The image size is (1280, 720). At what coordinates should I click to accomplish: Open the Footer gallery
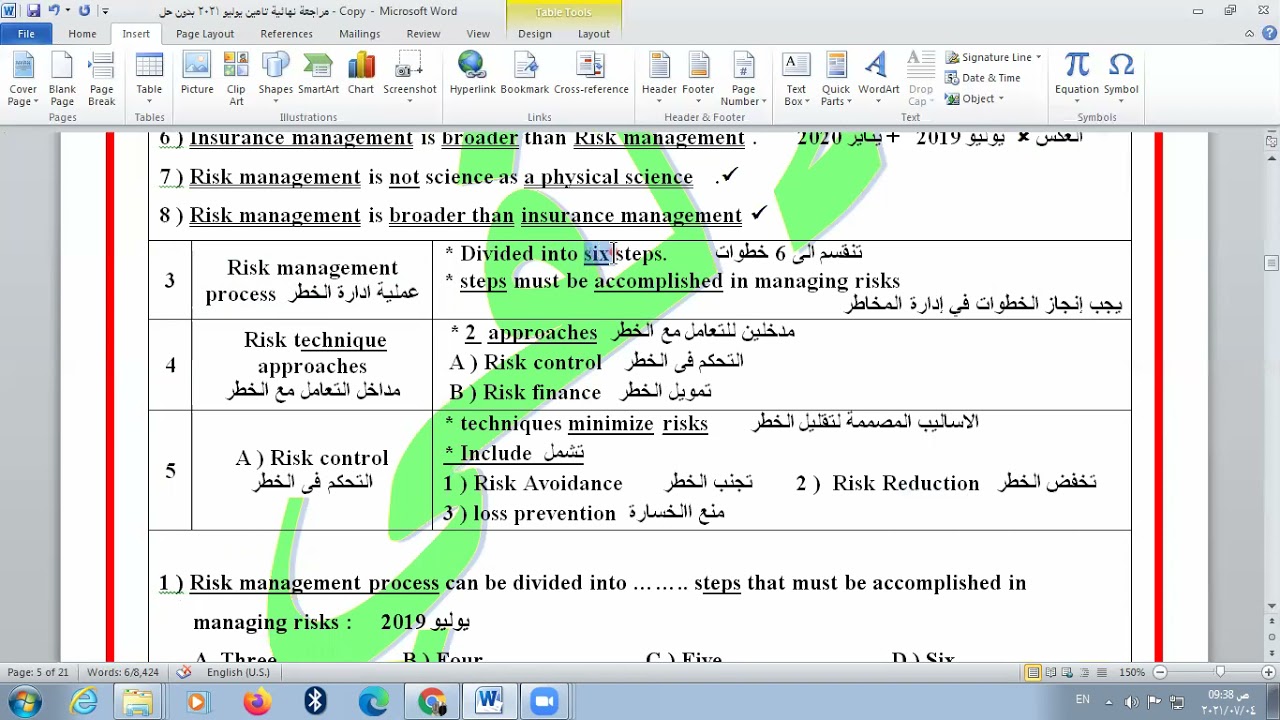[x=698, y=80]
